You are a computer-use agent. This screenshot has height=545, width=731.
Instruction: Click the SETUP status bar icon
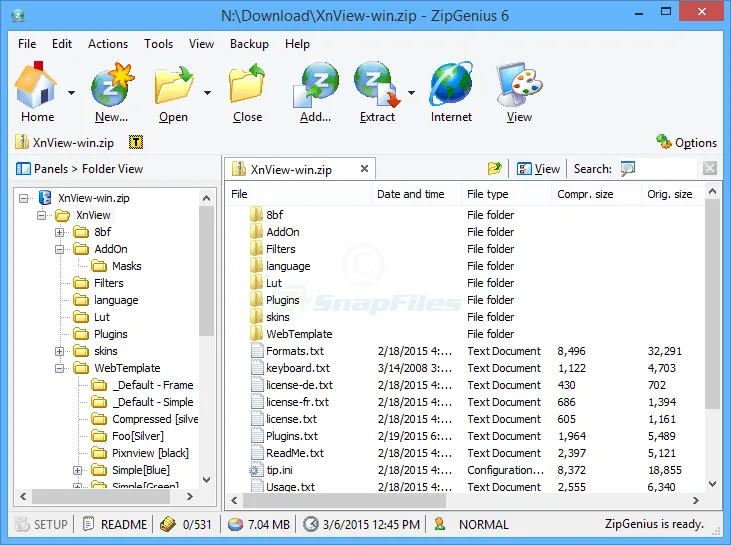point(23,524)
